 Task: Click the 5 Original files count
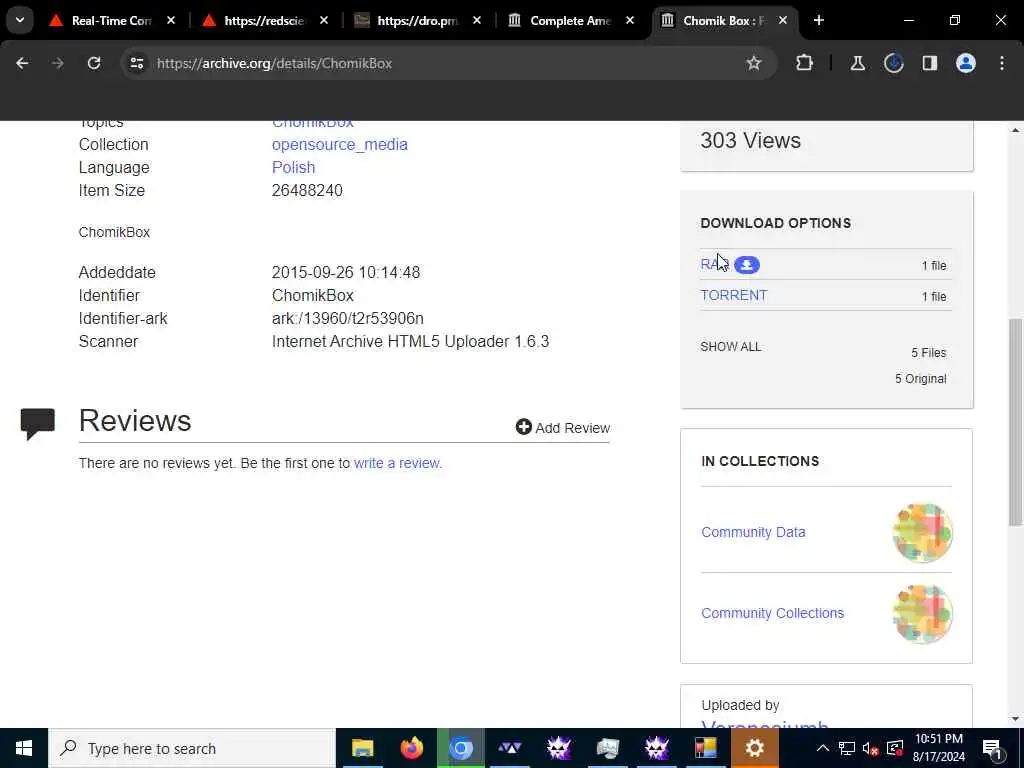point(920,379)
